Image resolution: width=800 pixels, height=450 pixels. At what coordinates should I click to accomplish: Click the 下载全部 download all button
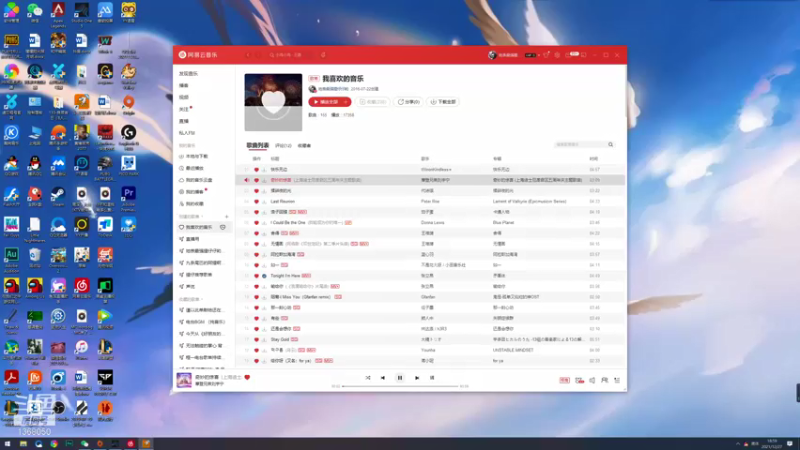click(443, 102)
